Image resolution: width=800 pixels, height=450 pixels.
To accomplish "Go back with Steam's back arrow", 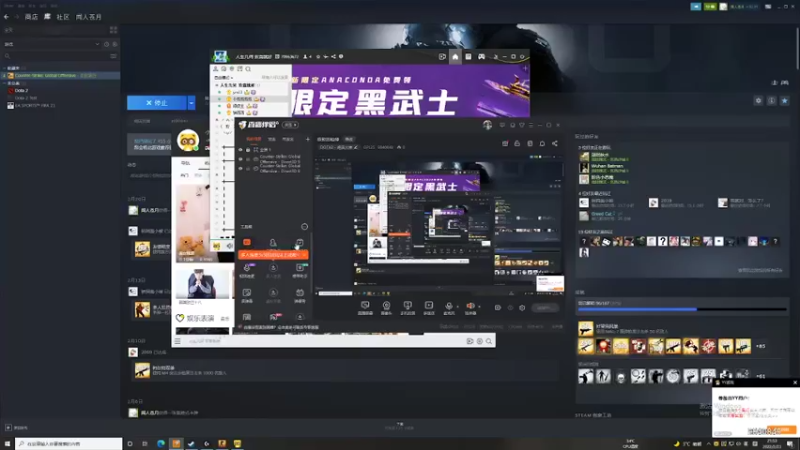I will [x=6, y=17].
